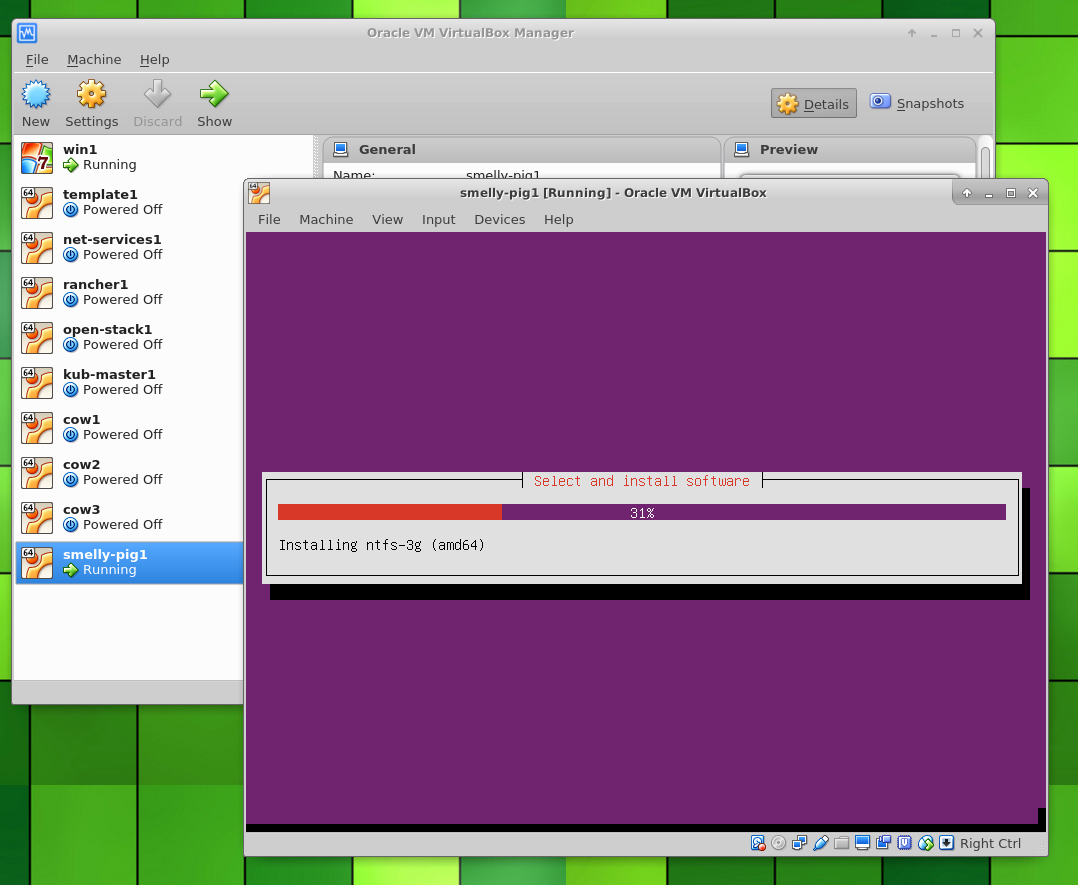Click the OS icon for net-services1
Viewport: 1078px width, 885px height.
(37, 248)
